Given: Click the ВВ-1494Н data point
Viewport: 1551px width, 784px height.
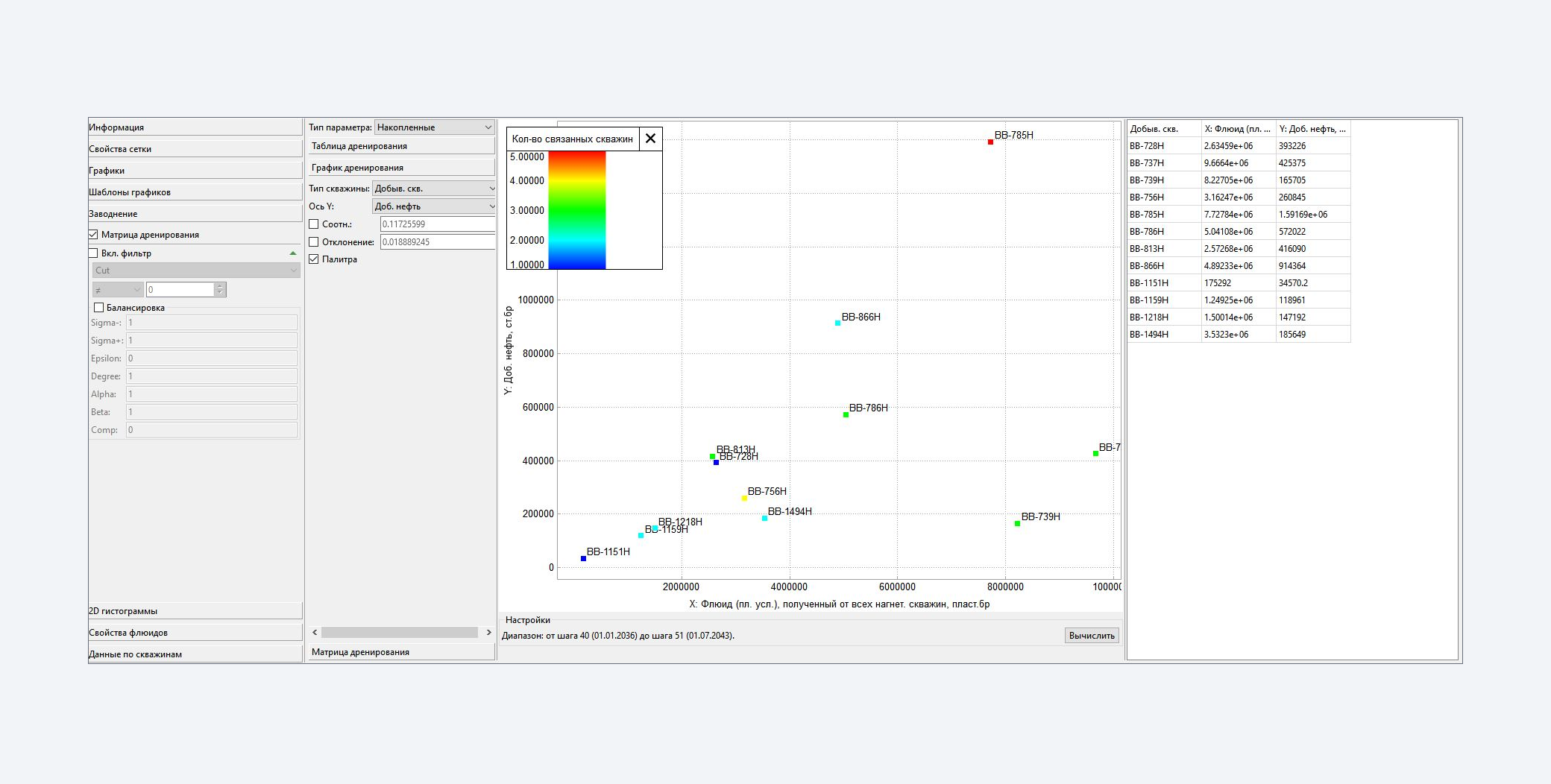Looking at the screenshot, I should pyautogui.click(x=764, y=518).
